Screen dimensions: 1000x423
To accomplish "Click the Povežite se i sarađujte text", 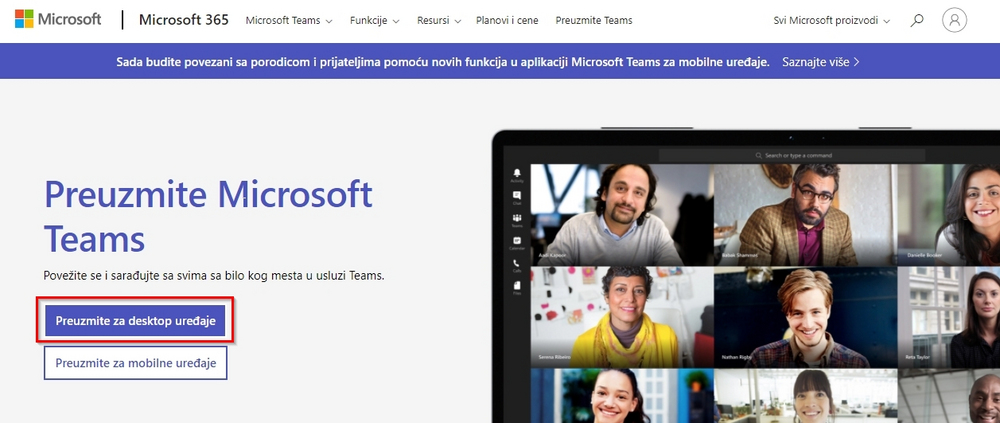I will pos(214,276).
